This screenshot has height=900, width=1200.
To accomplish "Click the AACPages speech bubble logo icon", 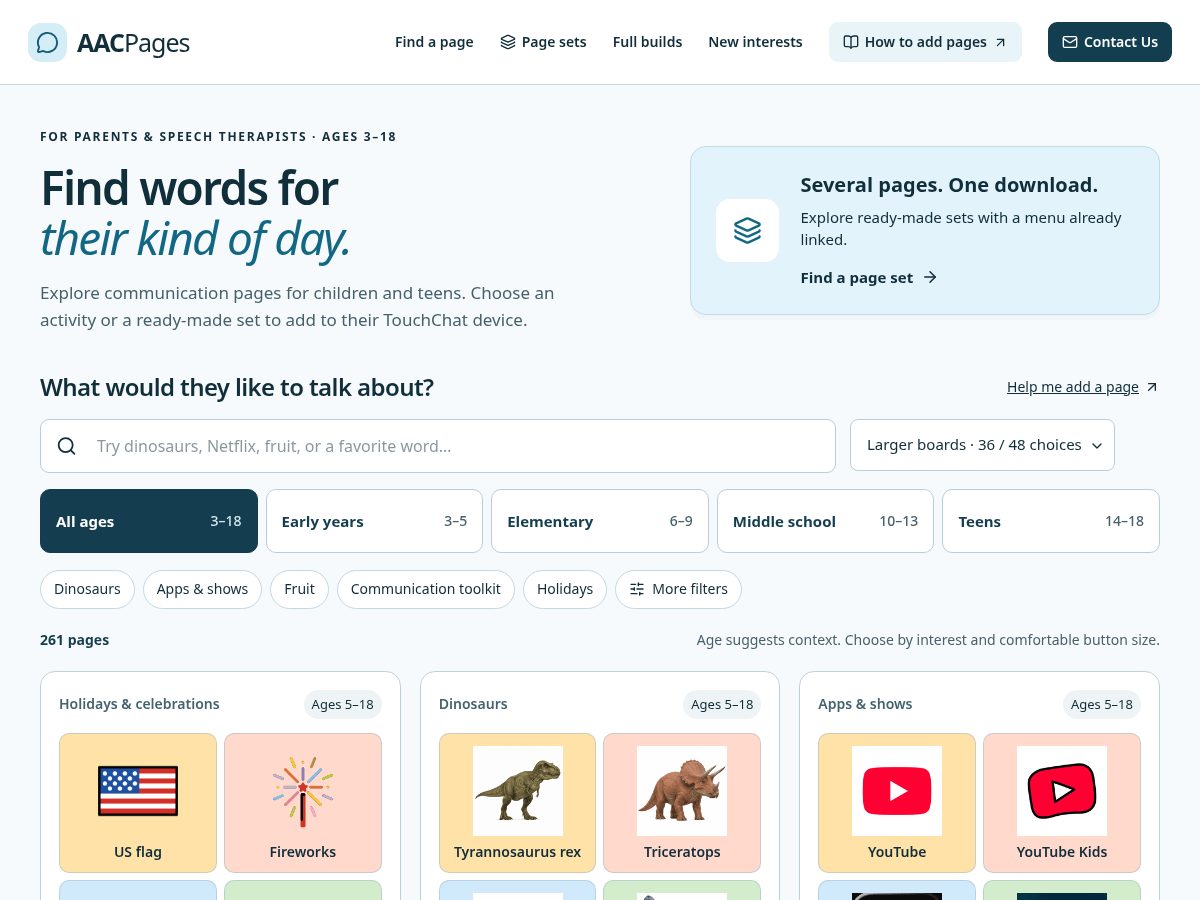I will tap(47, 42).
